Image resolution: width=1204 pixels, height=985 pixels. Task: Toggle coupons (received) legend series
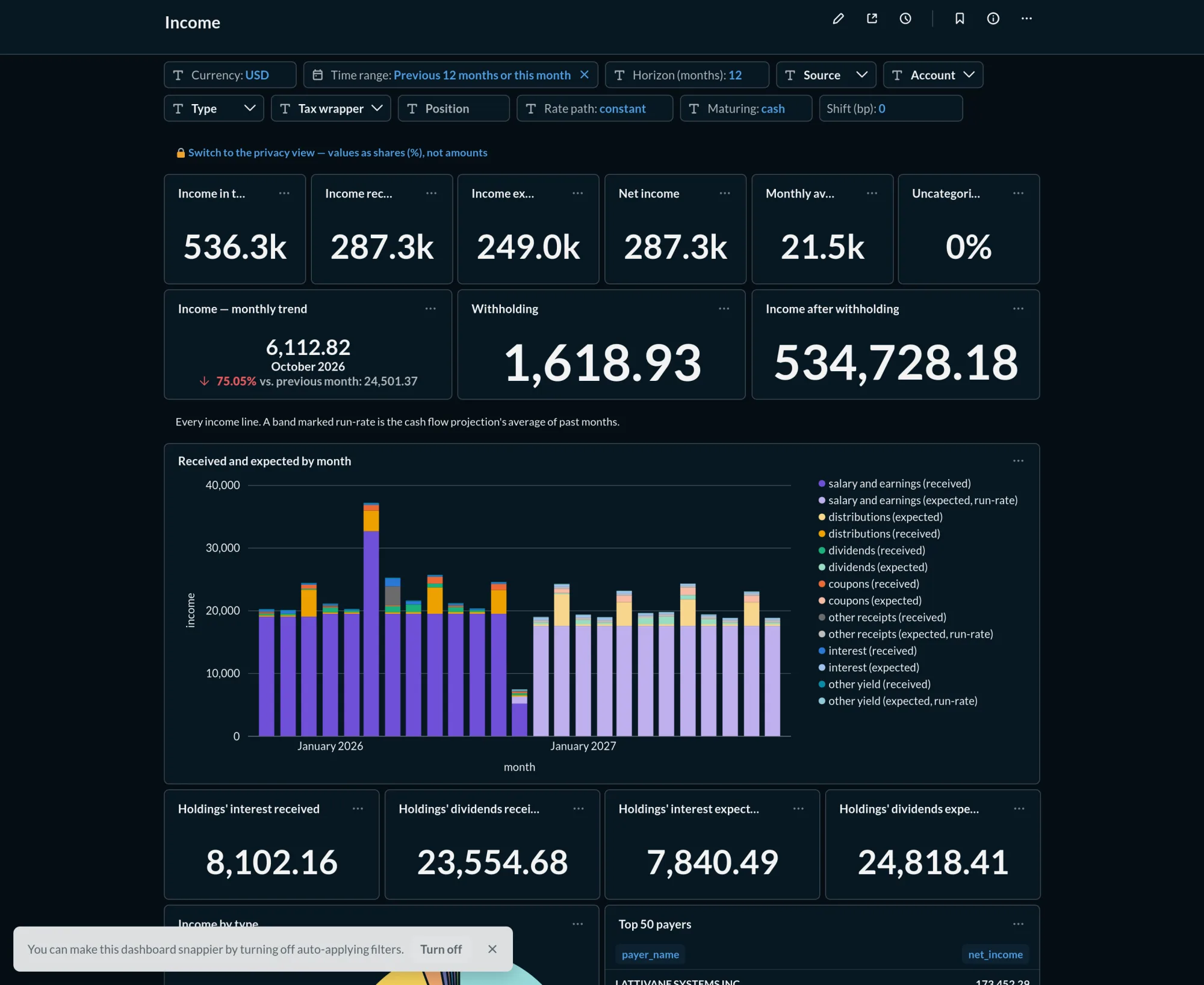pyautogui.click(x=869, y=584)
